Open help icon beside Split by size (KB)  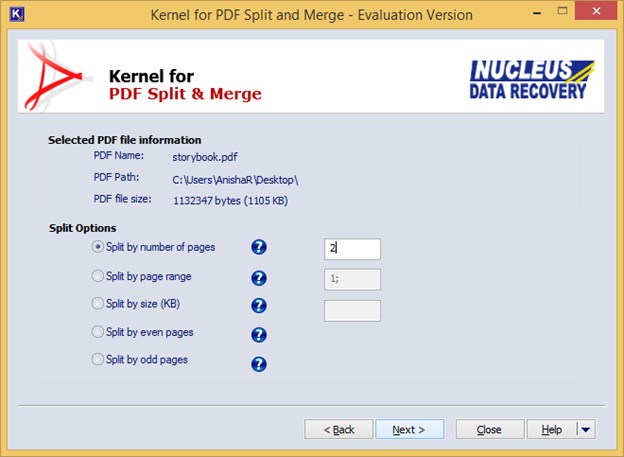tap(259, 305)
